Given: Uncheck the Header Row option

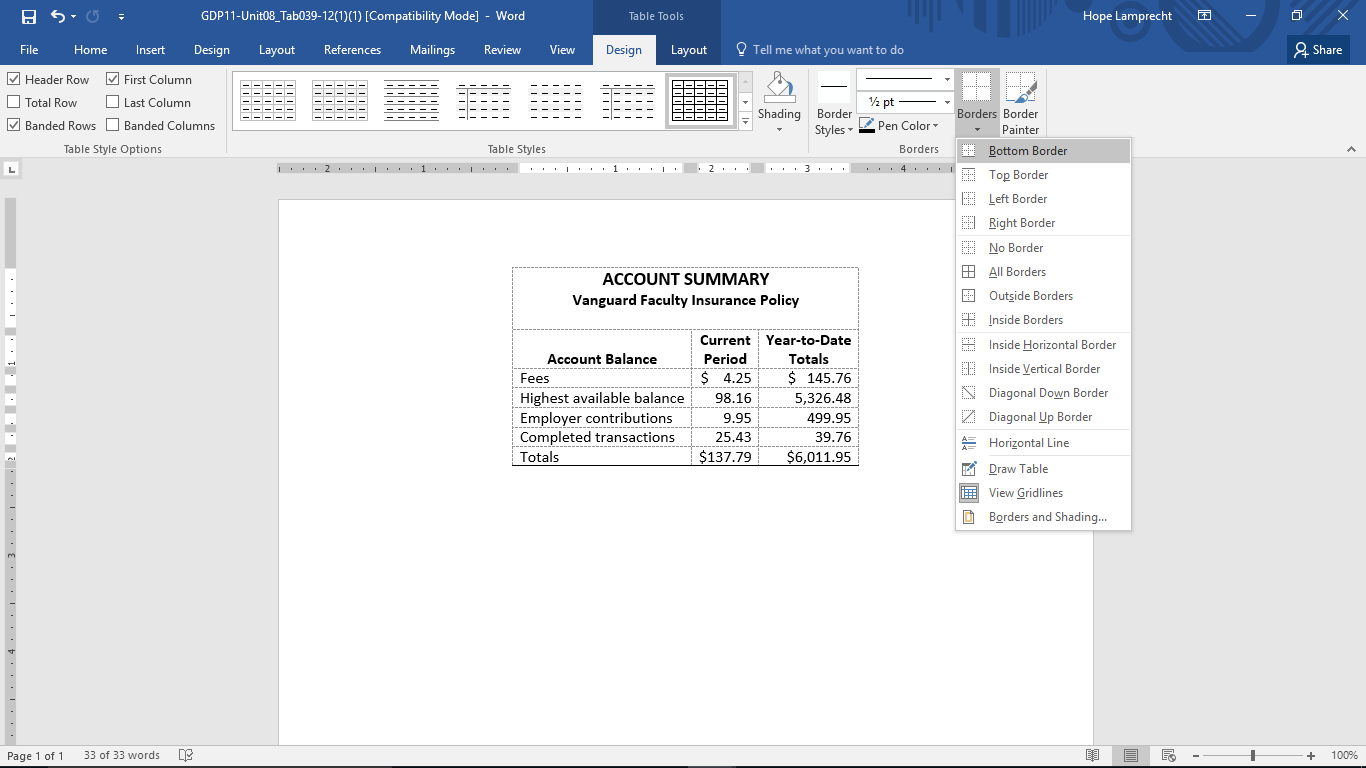Looking at the screenshot, I should (14, 78).
